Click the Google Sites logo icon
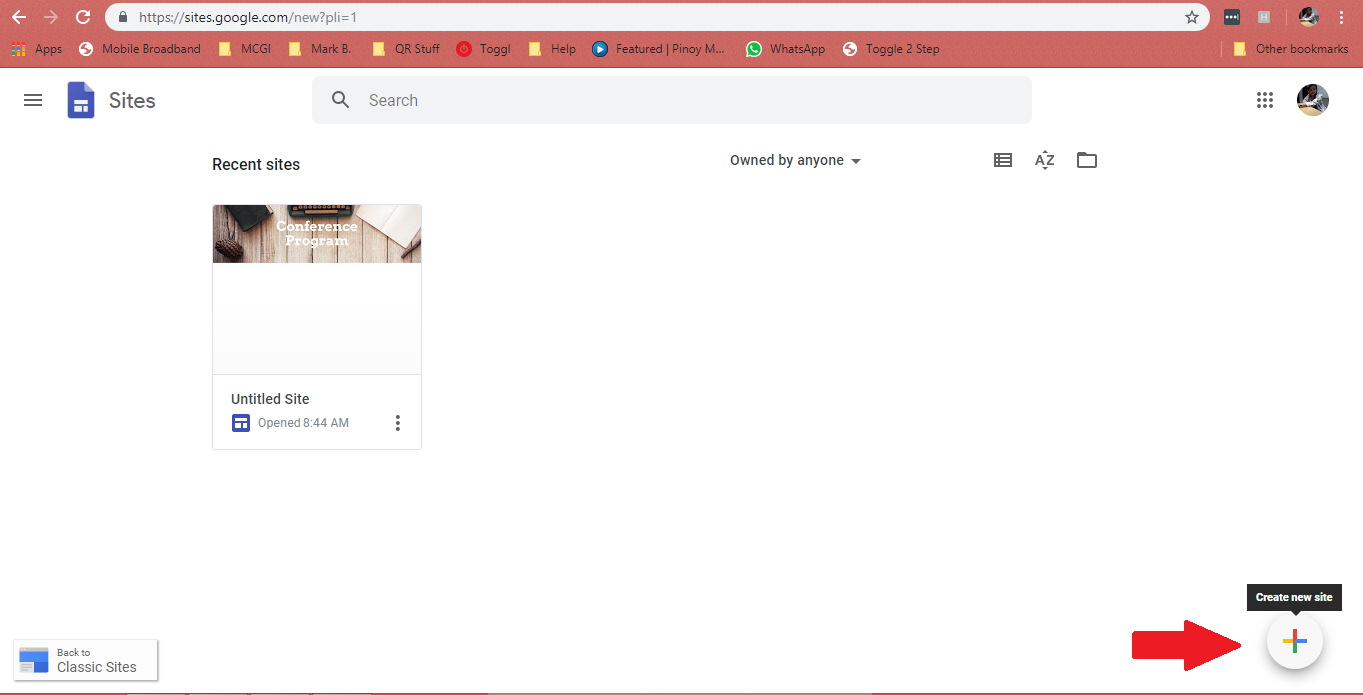Image resolution: width=1363 pixels, height=695 pixels. (x=81, y=100)
